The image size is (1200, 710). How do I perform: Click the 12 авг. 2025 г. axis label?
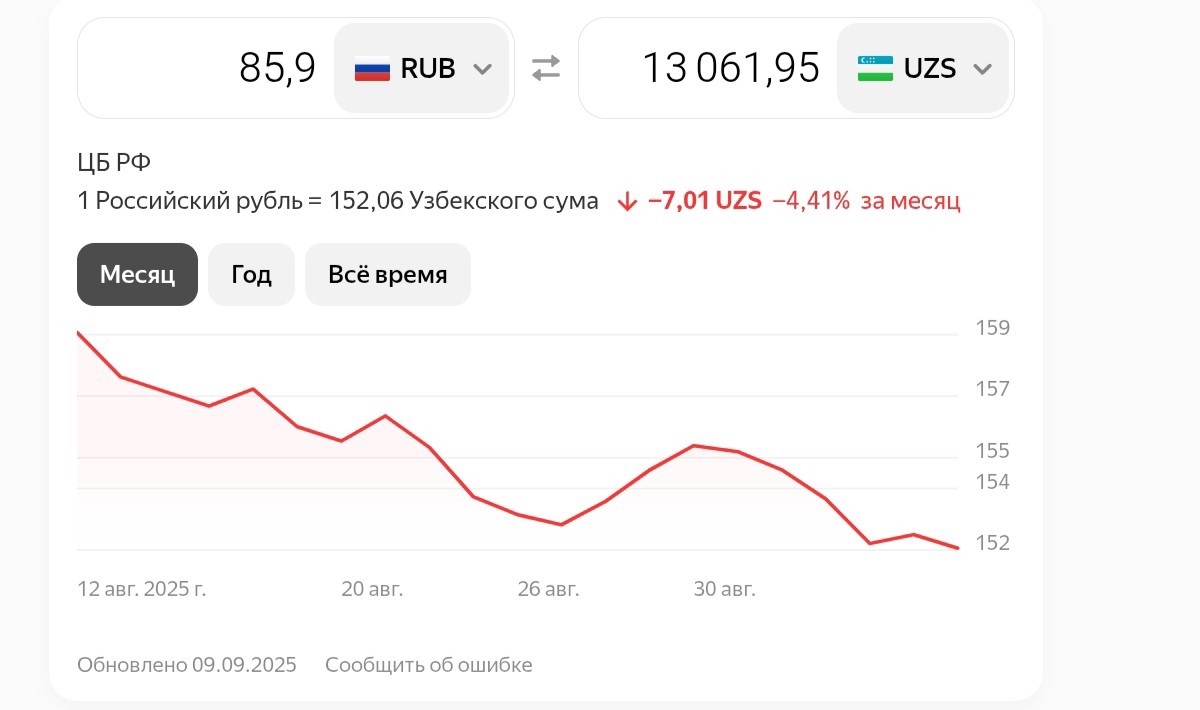pyautogui.click(x=142, y=589)
